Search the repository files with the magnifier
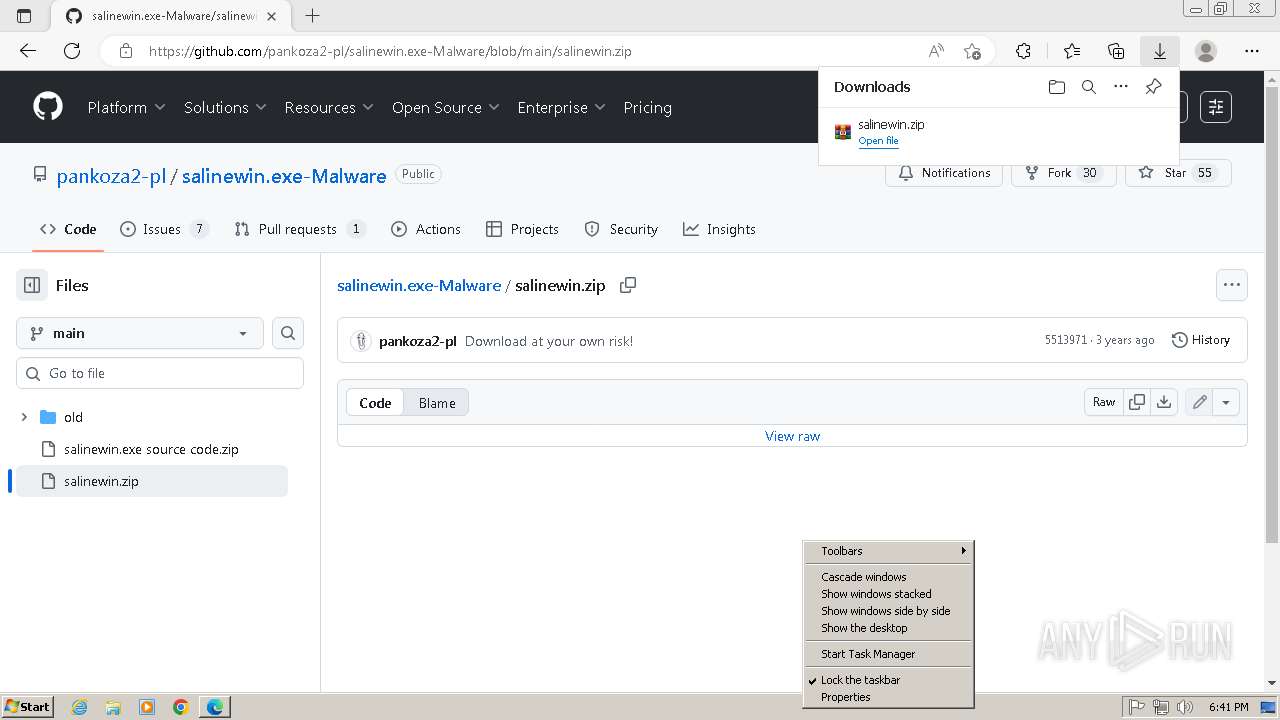Screen dimensions: 1280x720 [288, 333]
